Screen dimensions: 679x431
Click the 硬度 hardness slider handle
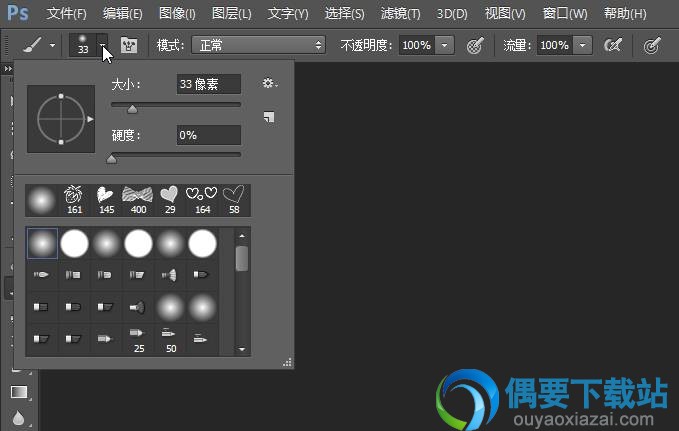(x=111, y=159)
